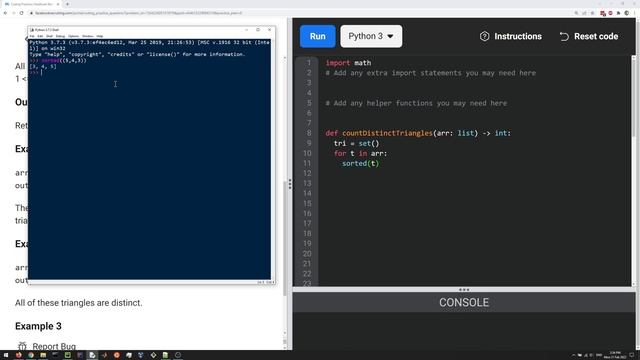The image size is (640, 360).
Task: Click the question mark icon next to Instructions
Action: [x=484, y=36]
